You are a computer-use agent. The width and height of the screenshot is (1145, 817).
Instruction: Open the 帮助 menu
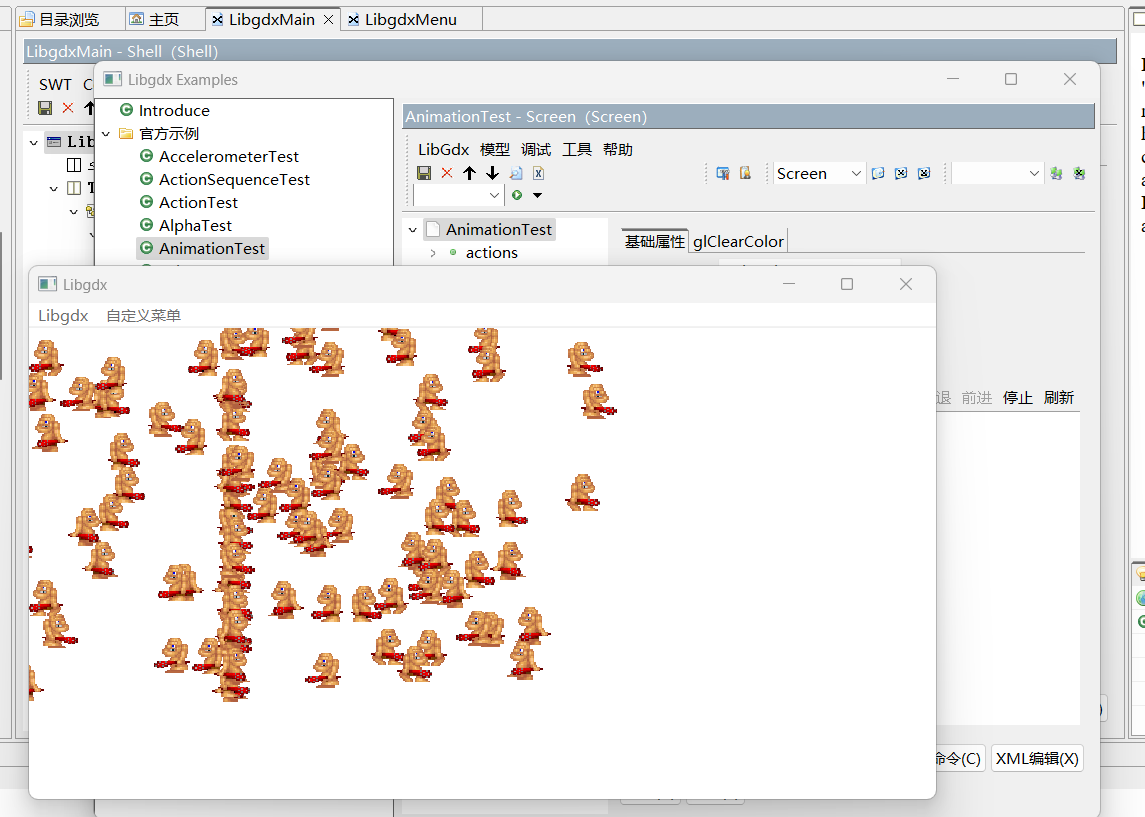tap(618, 150)
